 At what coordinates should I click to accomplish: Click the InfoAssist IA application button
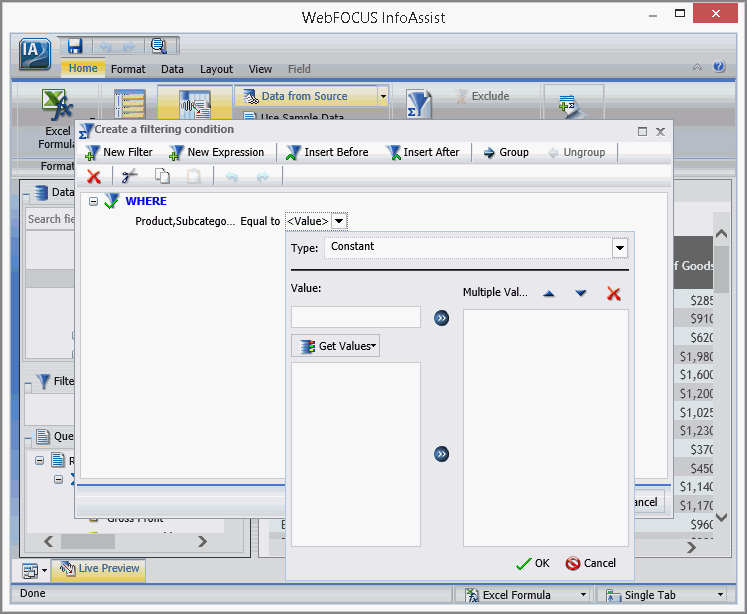click(35, 54)
